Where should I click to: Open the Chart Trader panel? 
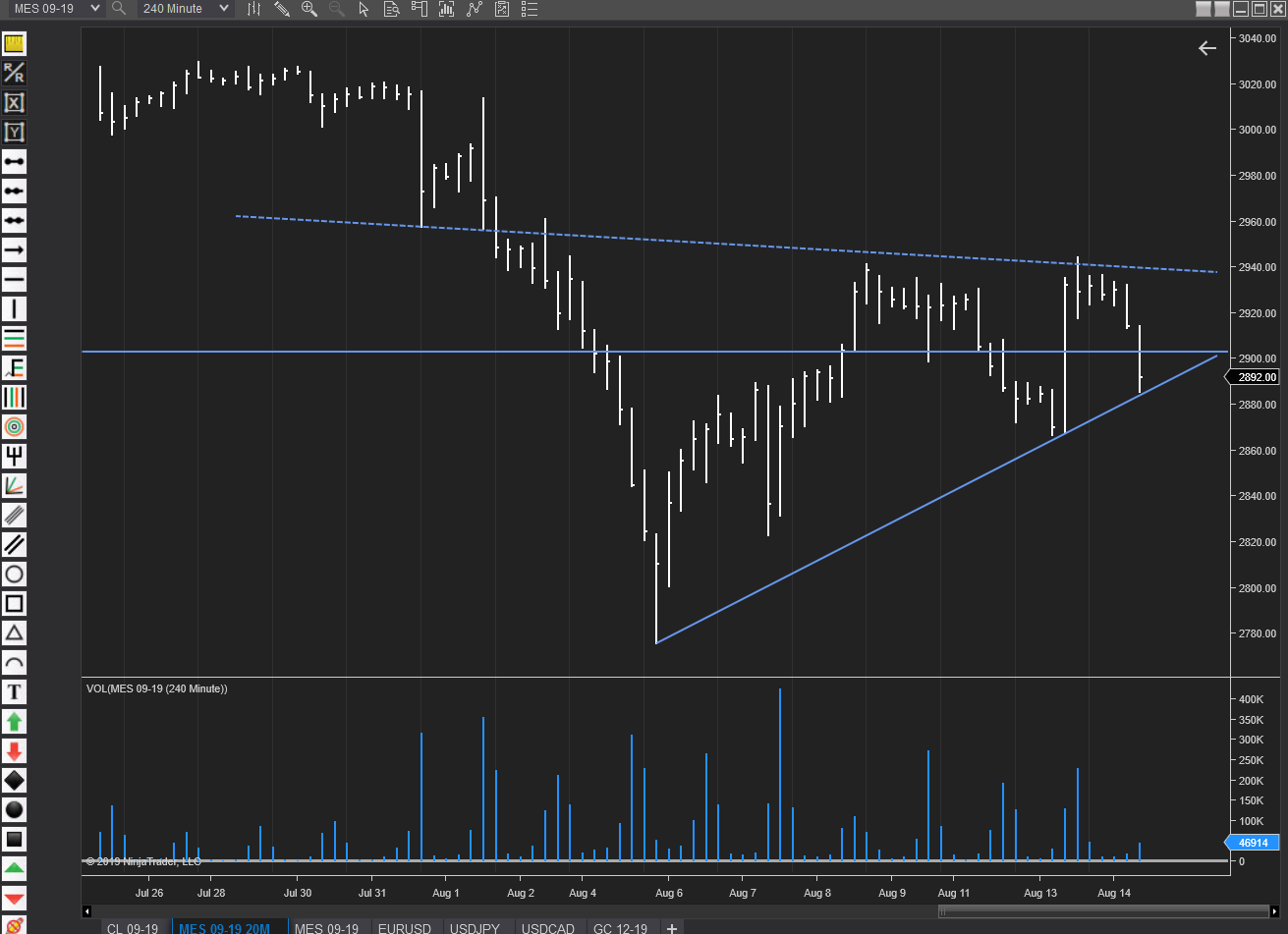pos(420,8)
